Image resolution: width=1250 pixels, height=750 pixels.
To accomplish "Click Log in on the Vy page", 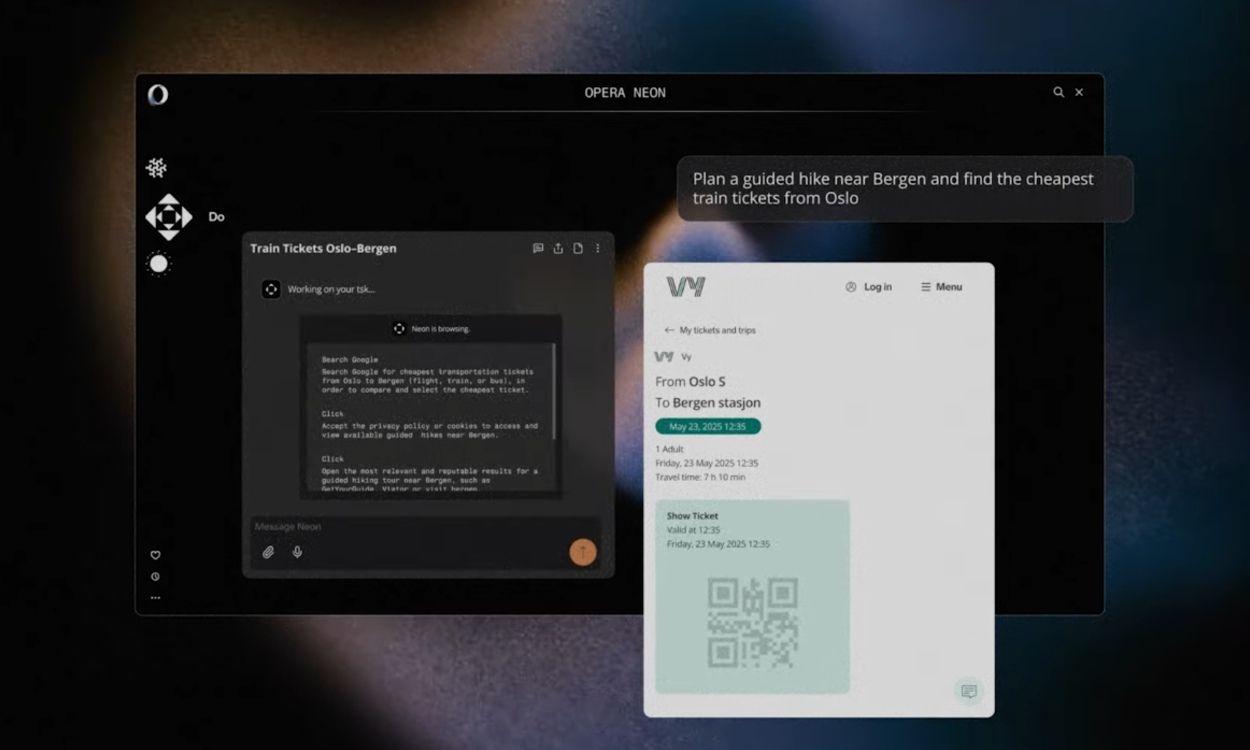I will pyautogui.click(x=868, y=287).
